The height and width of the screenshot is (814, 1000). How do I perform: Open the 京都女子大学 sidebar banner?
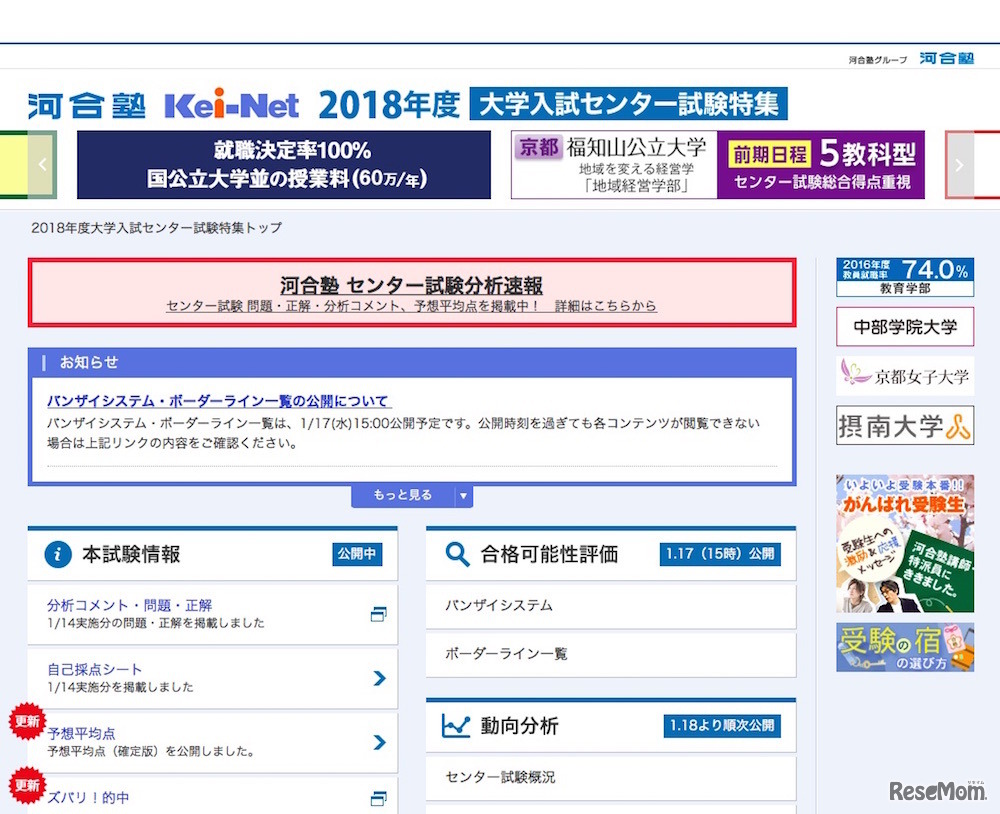(905, 376)
